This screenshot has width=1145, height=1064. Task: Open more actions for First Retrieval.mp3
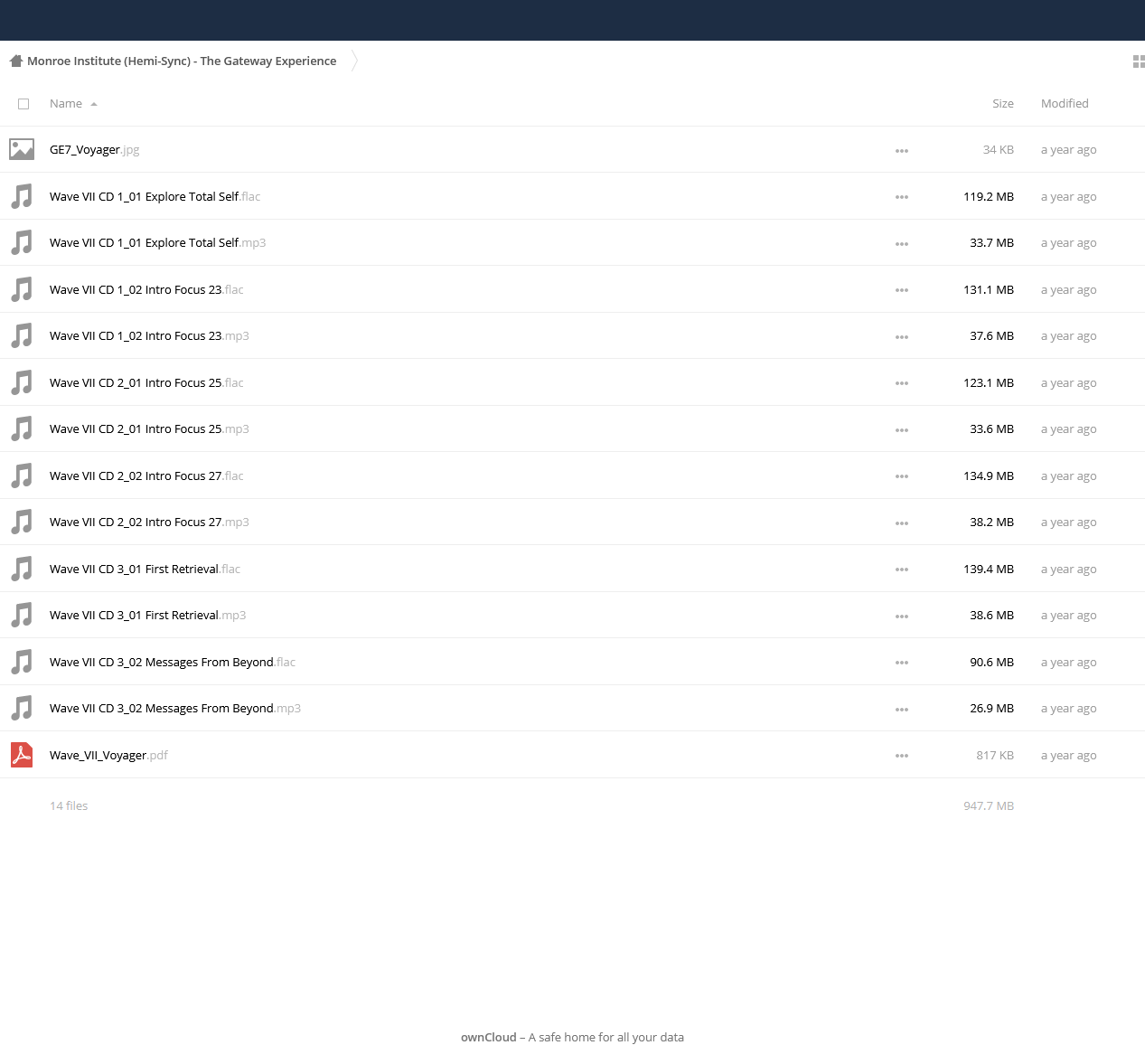902,617
